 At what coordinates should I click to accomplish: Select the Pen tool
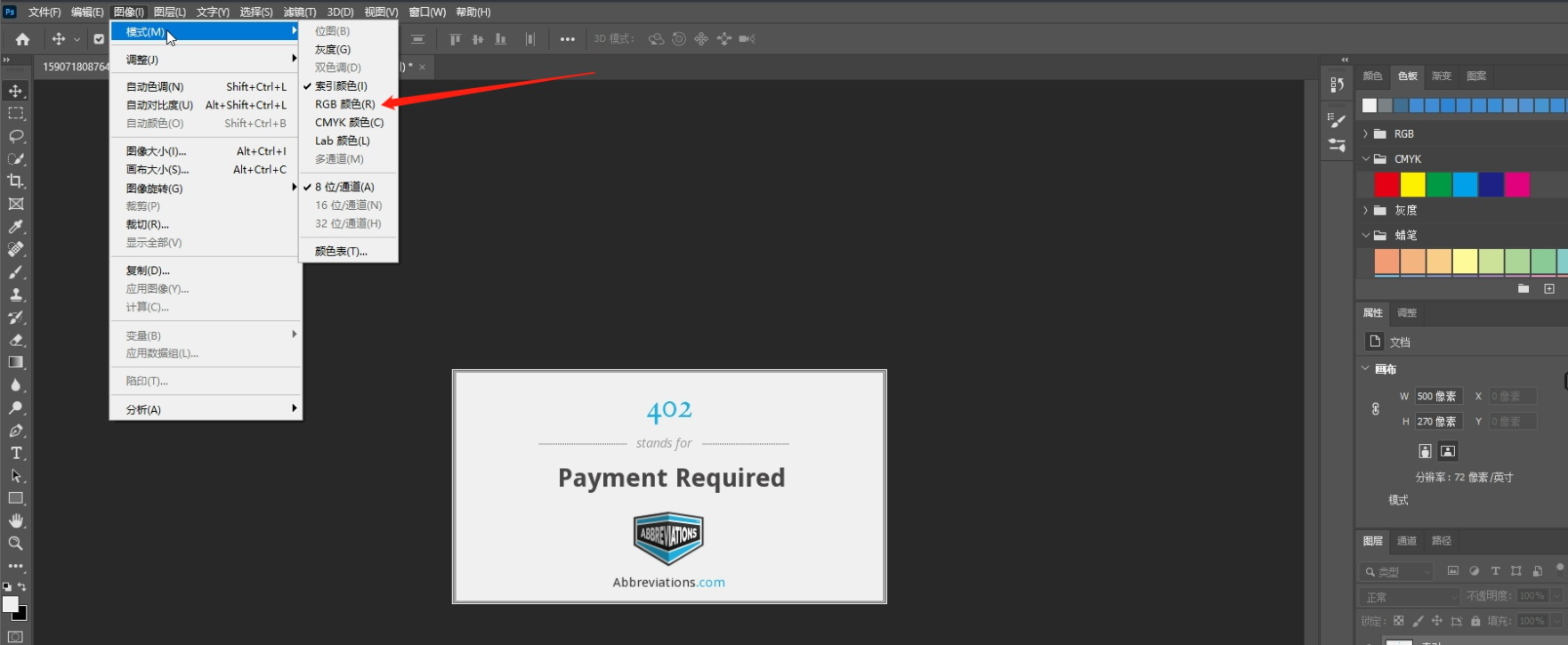[16, 431]
